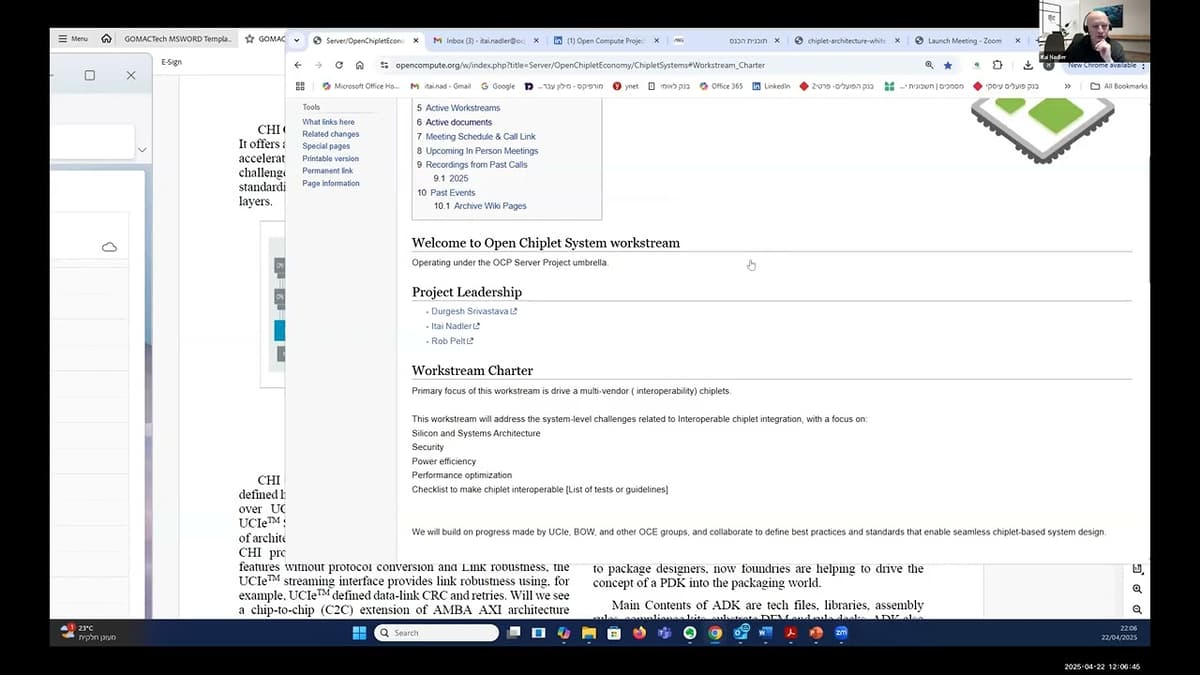The width and height of the screenshot is (1200, 675).
Task: Open the Chrome extensions puzzle icon
Action: [x=997, y=64]
